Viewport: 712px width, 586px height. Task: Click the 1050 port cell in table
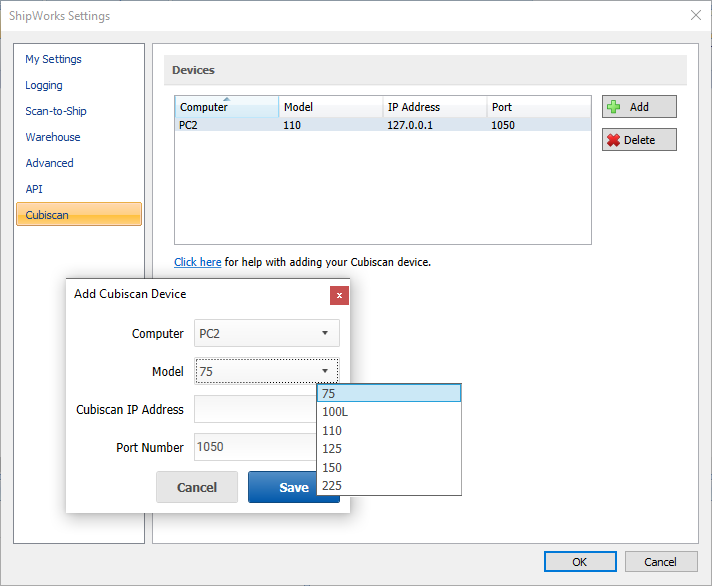pos(503,125)
